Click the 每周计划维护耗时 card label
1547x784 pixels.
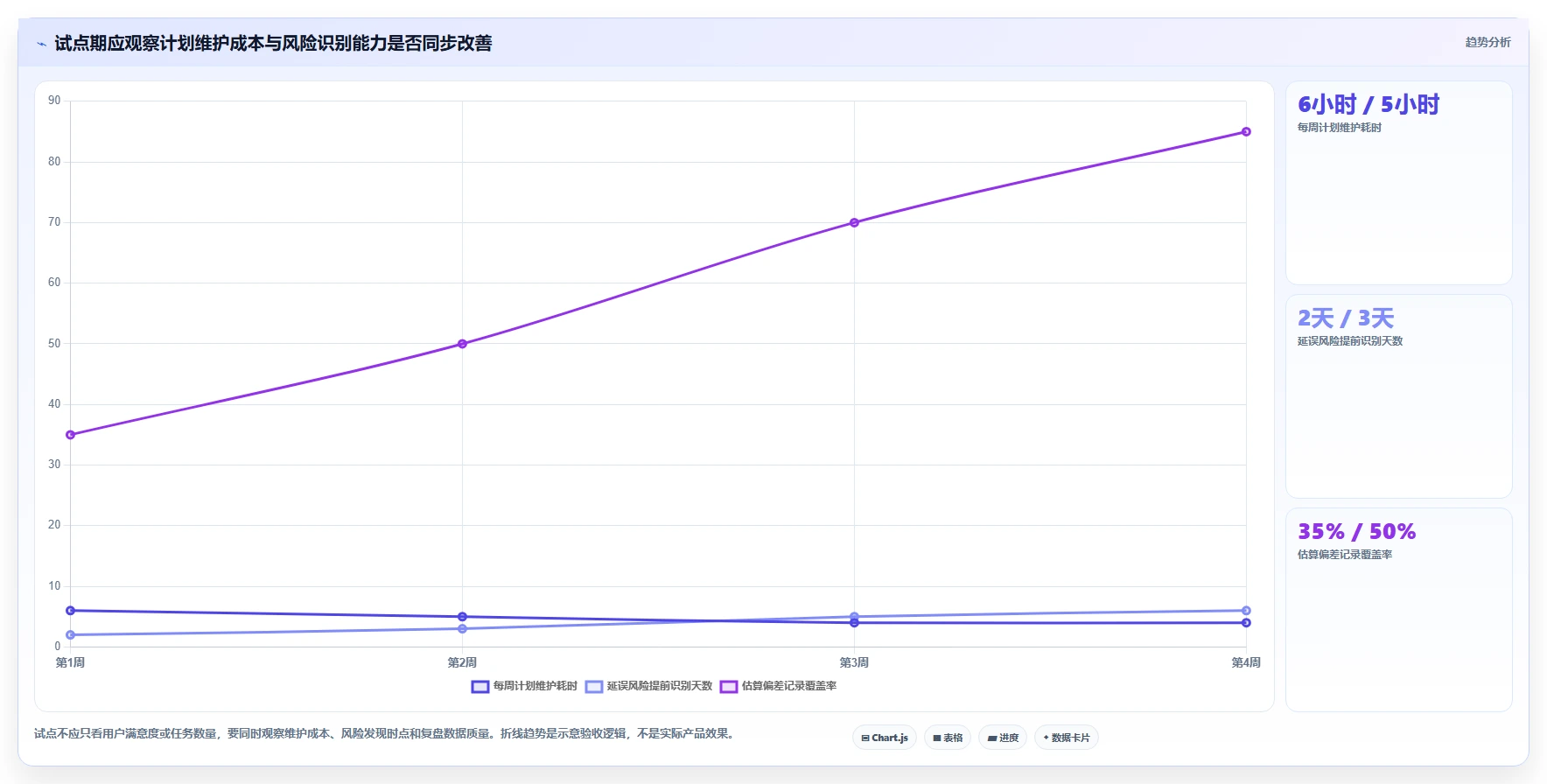[x=1339, y=128]
